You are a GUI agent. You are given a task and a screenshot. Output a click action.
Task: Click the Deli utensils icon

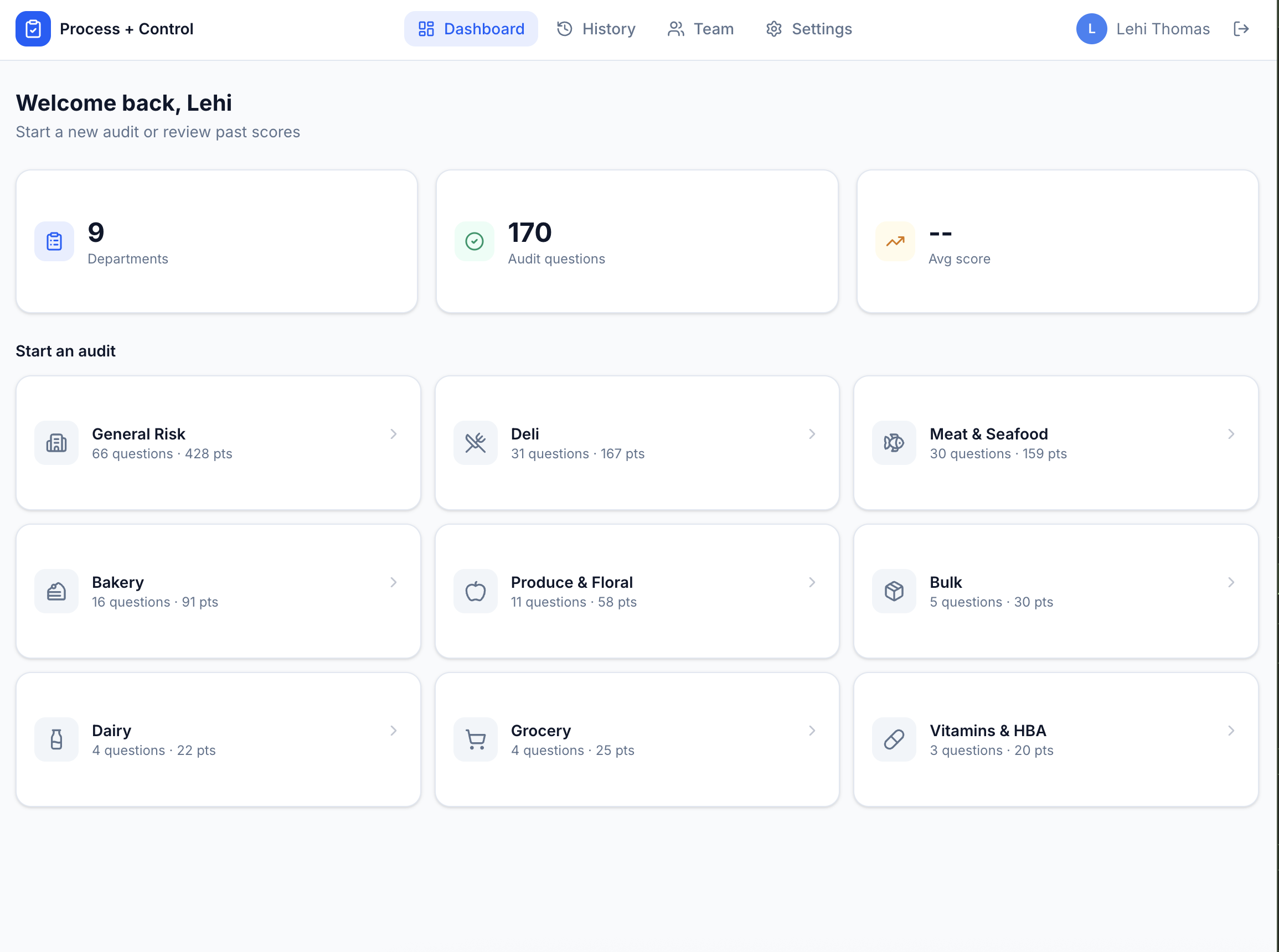(x=476, y=443)
